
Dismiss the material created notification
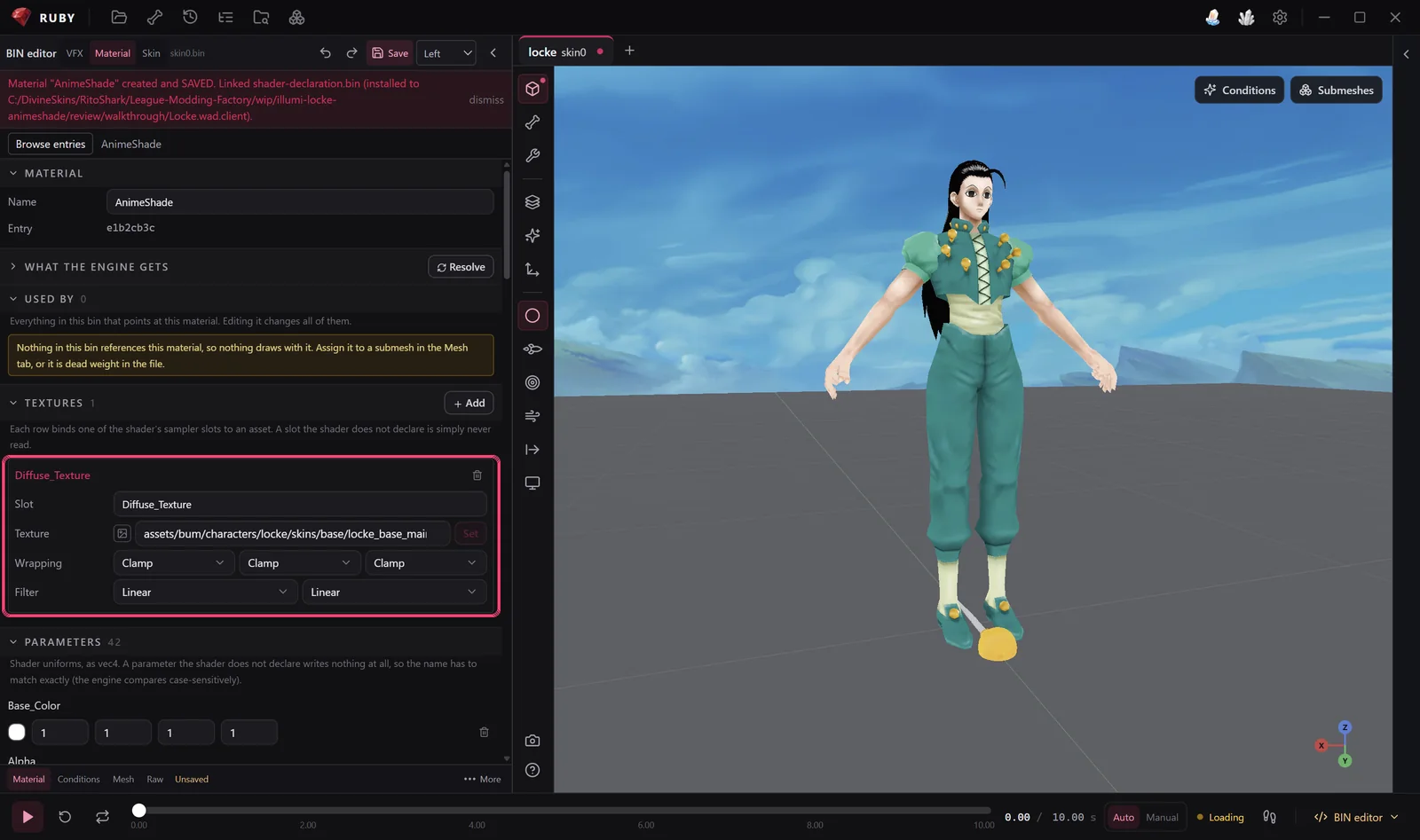[x=486, y=99]
